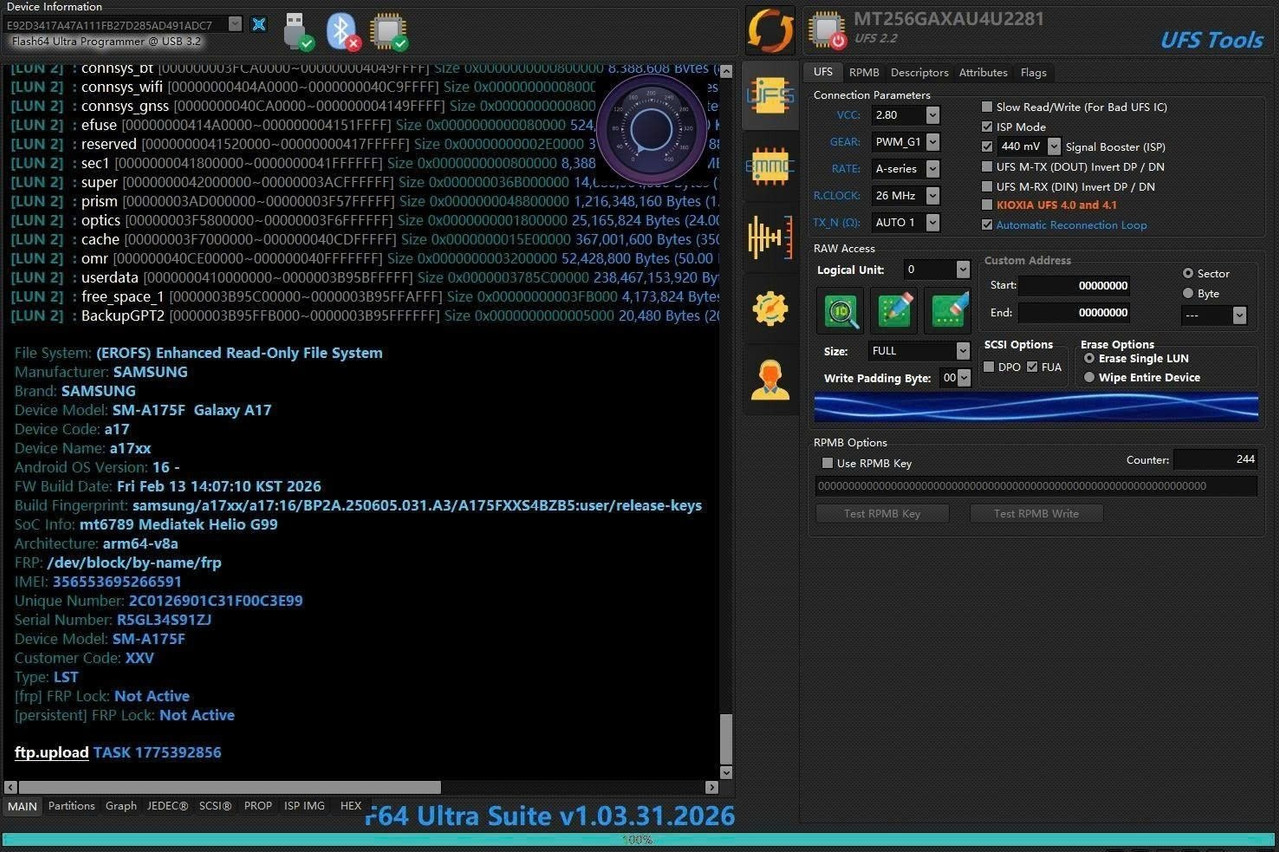The image size is (1279, 852).
Task: Open the UFS chip mode in sidebar
Action: tap(770, 95)
